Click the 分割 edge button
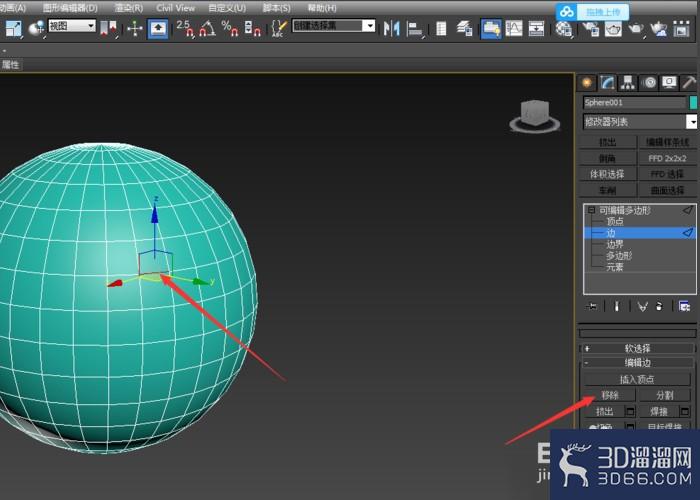700x500 pixels. (665, 395)
